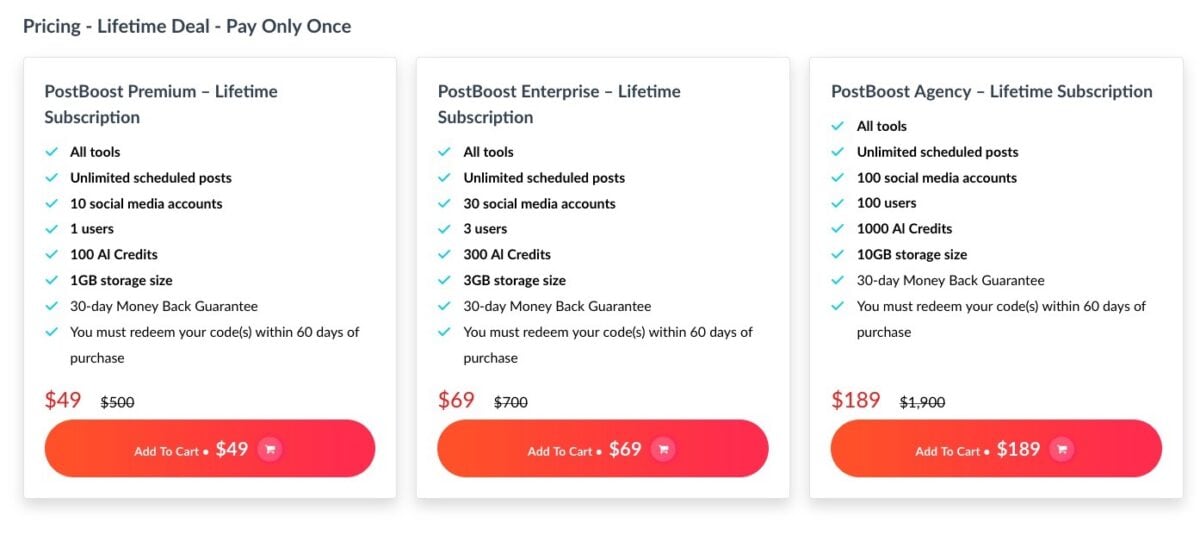Click PostBoost Premium – Lifetime Subscription title

click(x=161, y=104)
